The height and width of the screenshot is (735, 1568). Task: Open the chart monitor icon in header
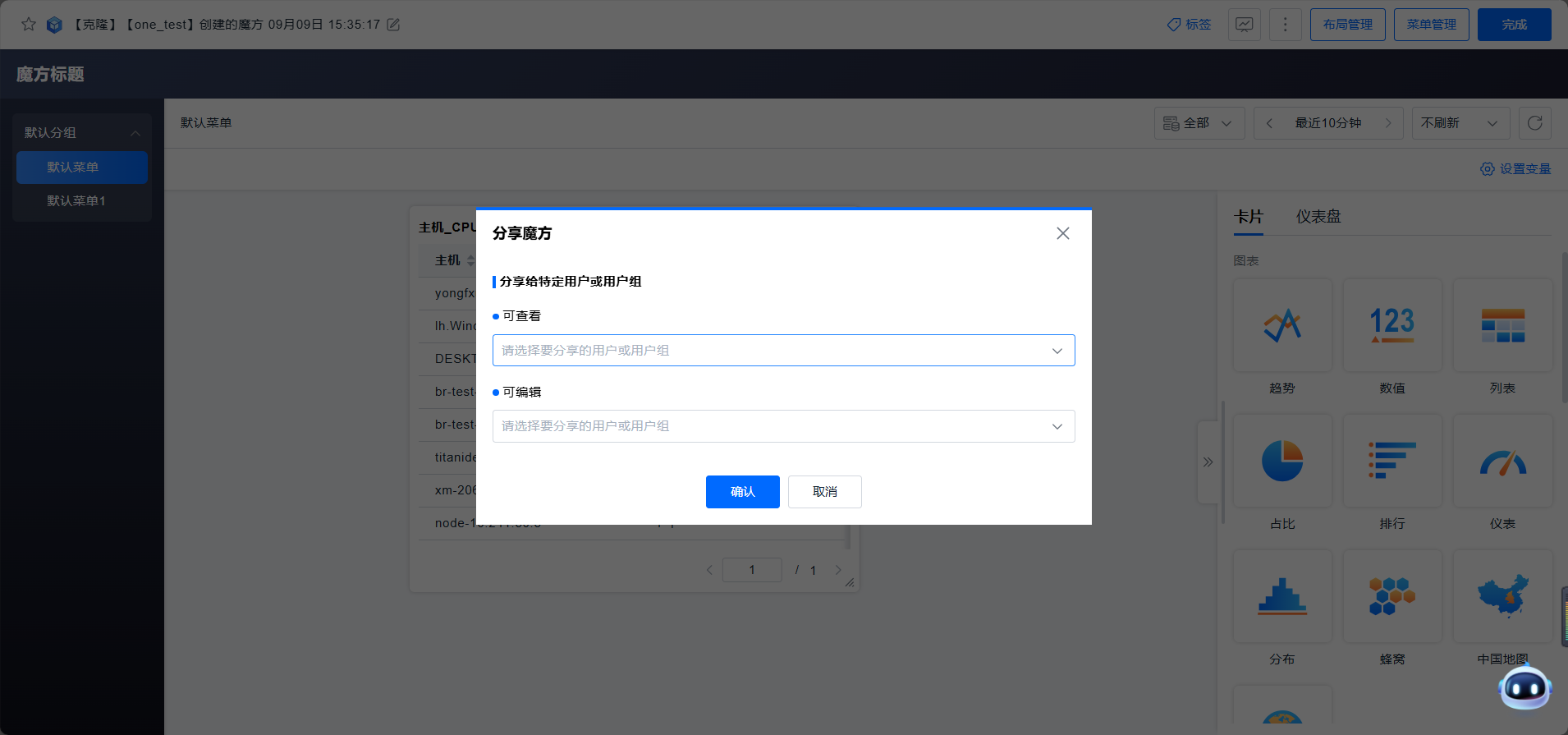[1244, 25]
